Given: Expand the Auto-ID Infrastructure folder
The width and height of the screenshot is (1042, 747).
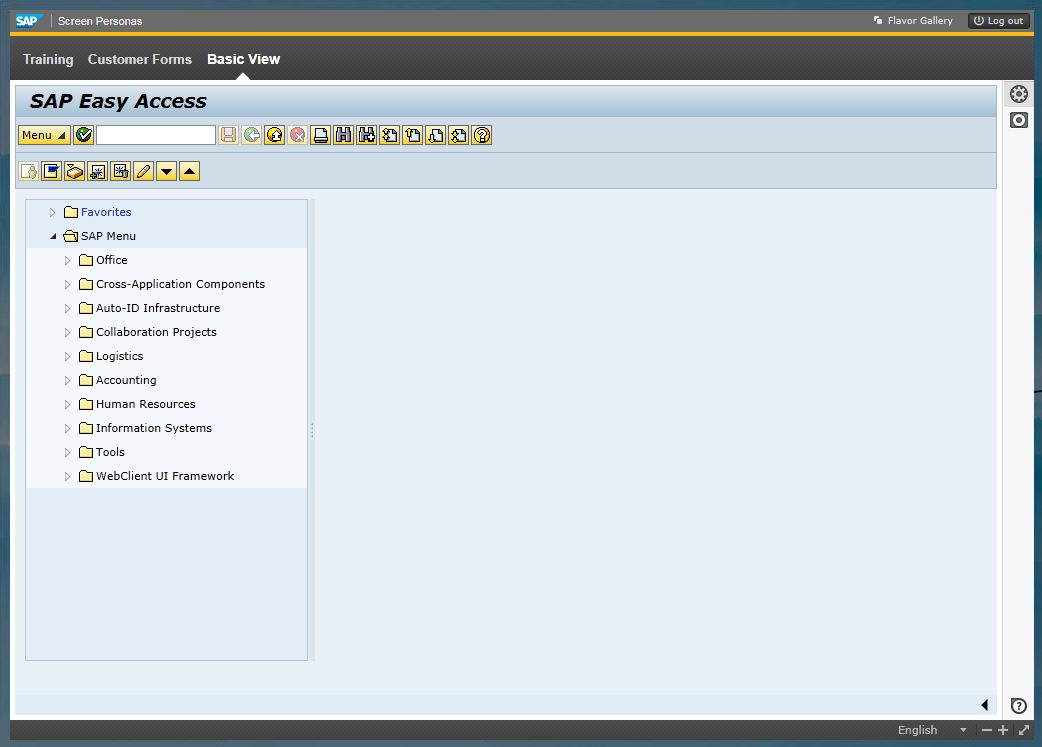Looking at the screenshot, I should pyautogui.click(x=67, y=308).
